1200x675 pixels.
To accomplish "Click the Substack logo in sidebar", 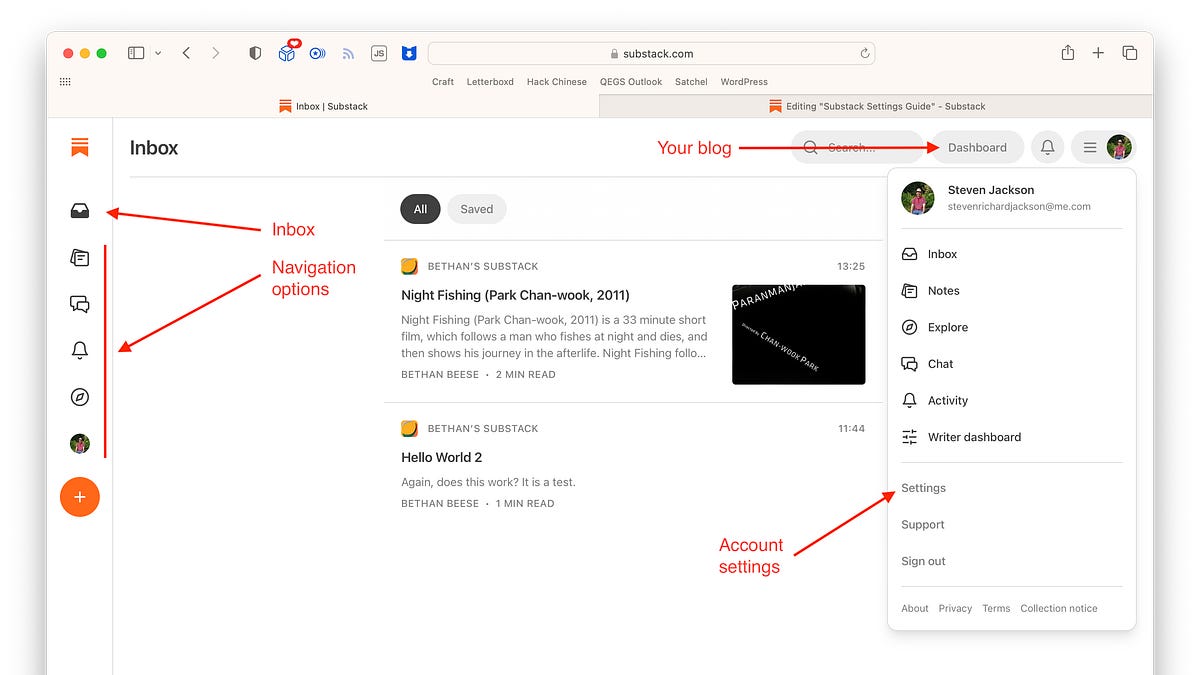I will click(x=80, y=147).
